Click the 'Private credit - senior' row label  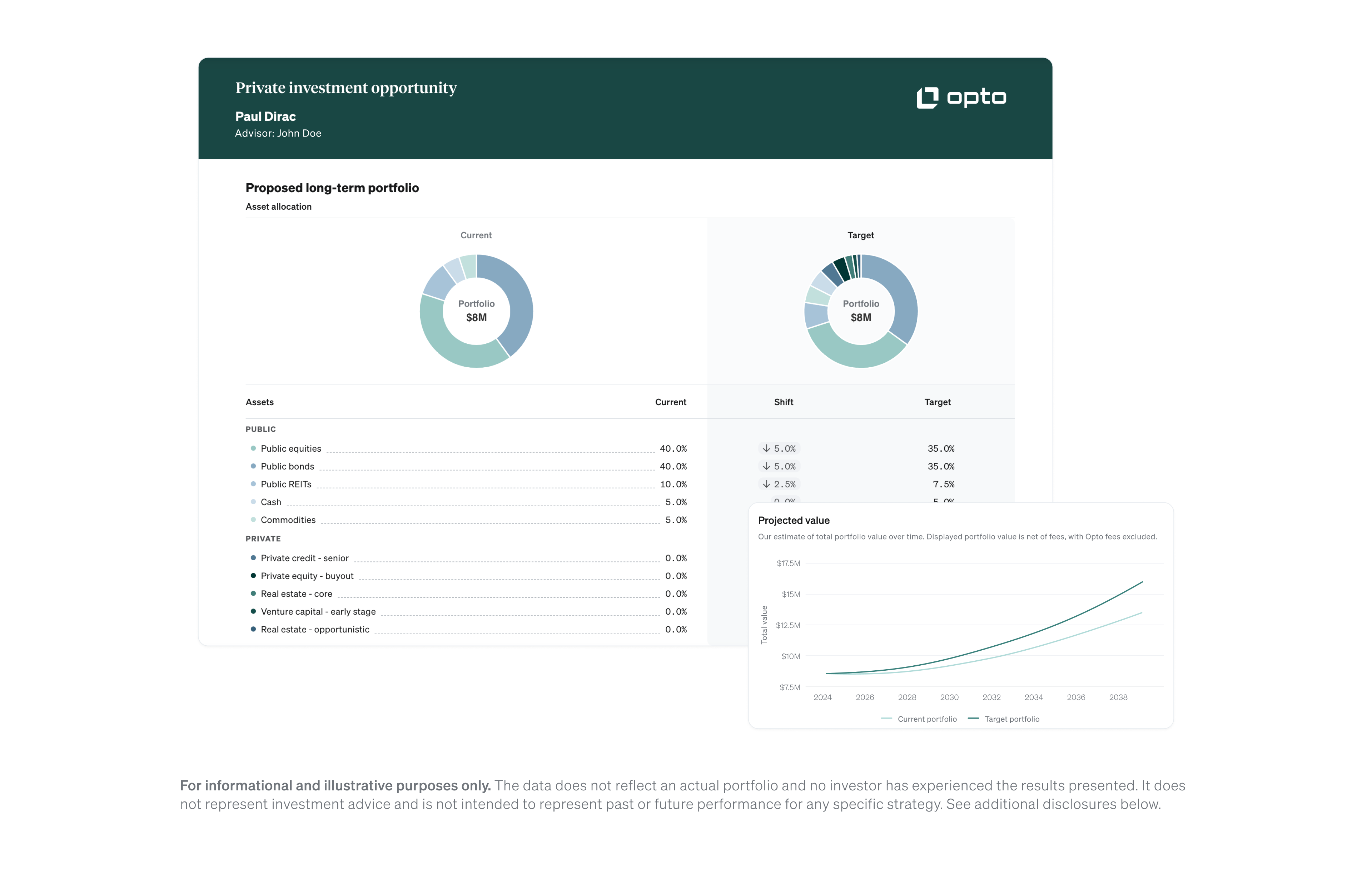tap(305, 558)
